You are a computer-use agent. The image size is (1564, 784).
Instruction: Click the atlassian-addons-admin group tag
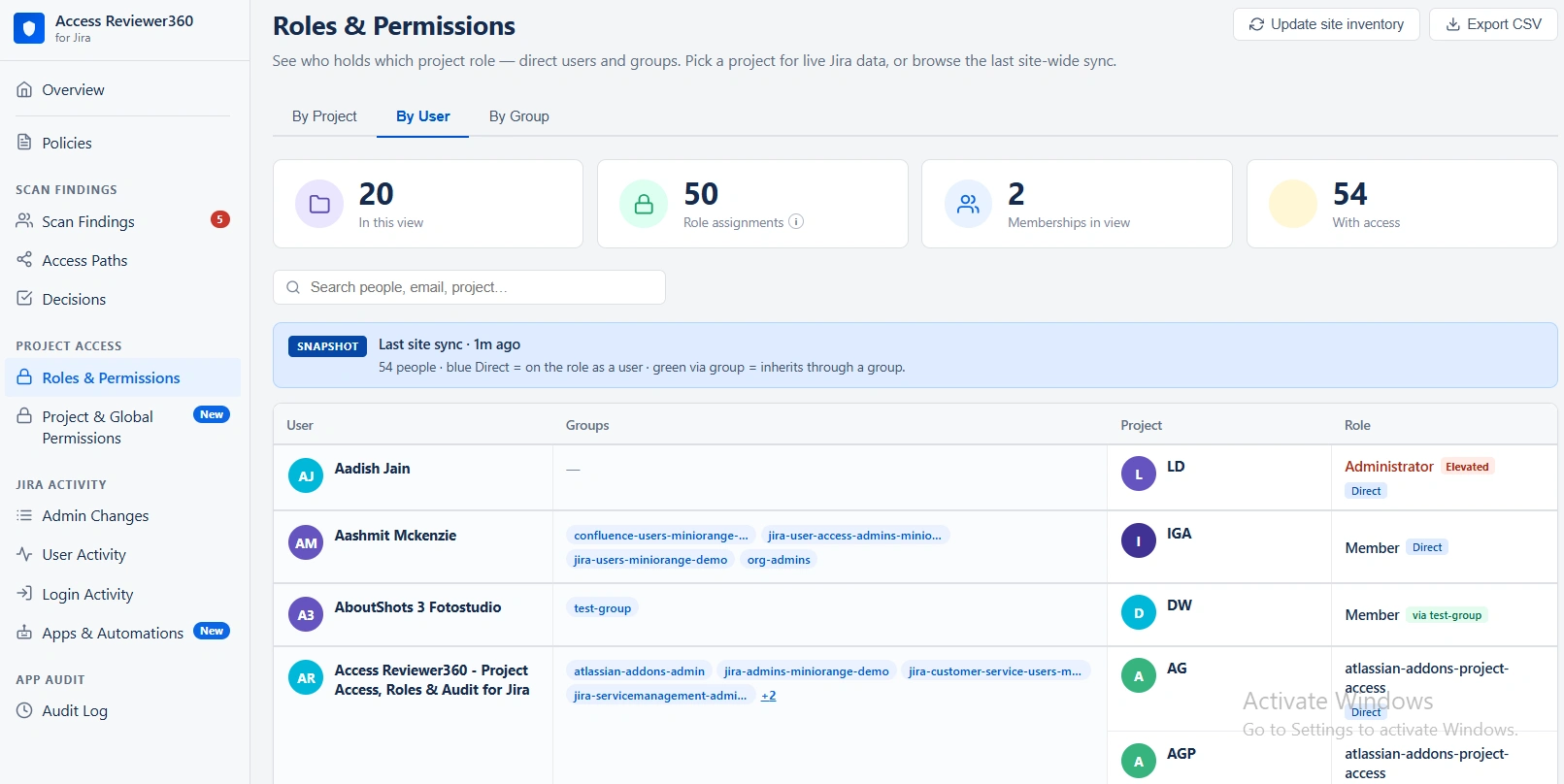[x=639, y=671]
